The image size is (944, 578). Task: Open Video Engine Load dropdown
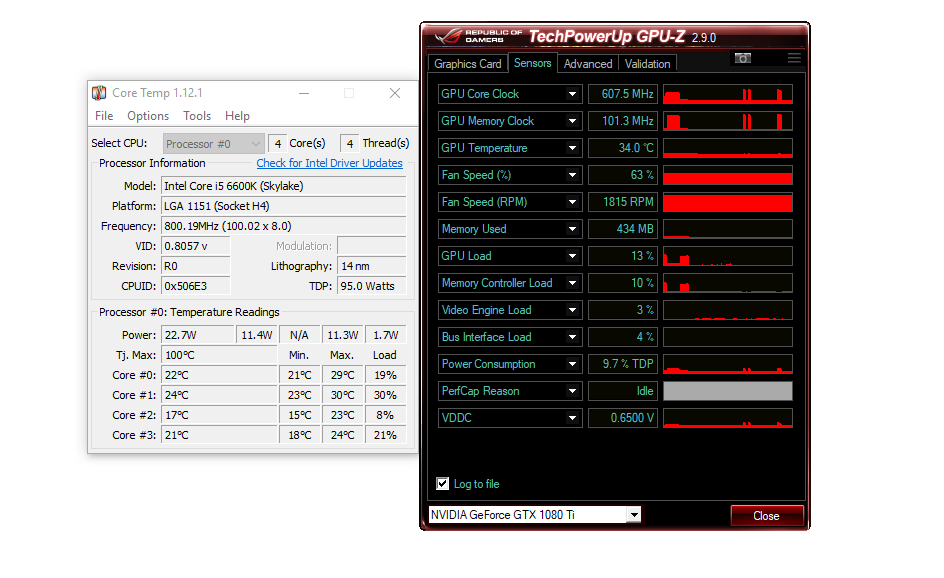point(572,310)
